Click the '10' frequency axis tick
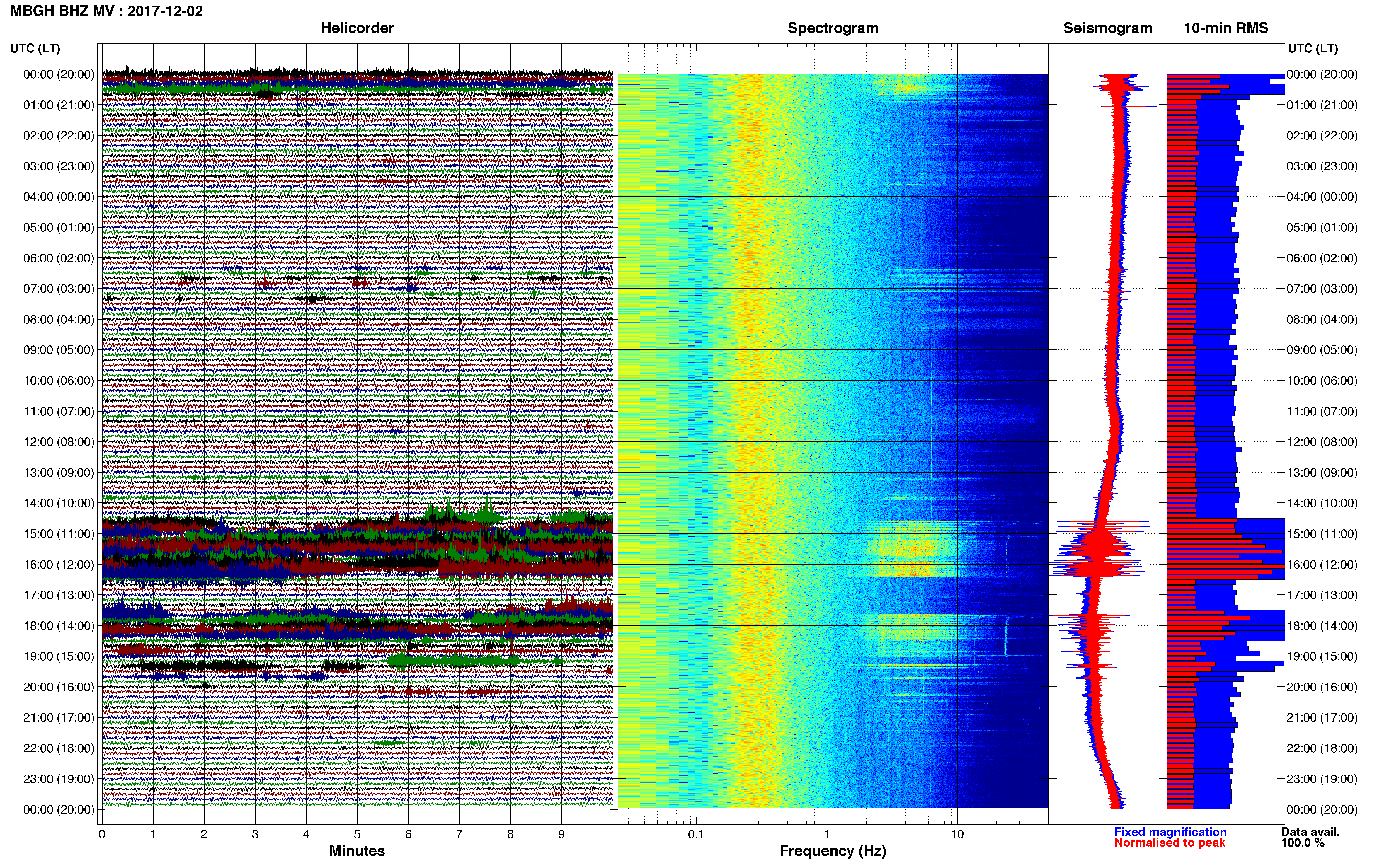Viewport: 1389px width, 868px height. click(x=957, y=834)
